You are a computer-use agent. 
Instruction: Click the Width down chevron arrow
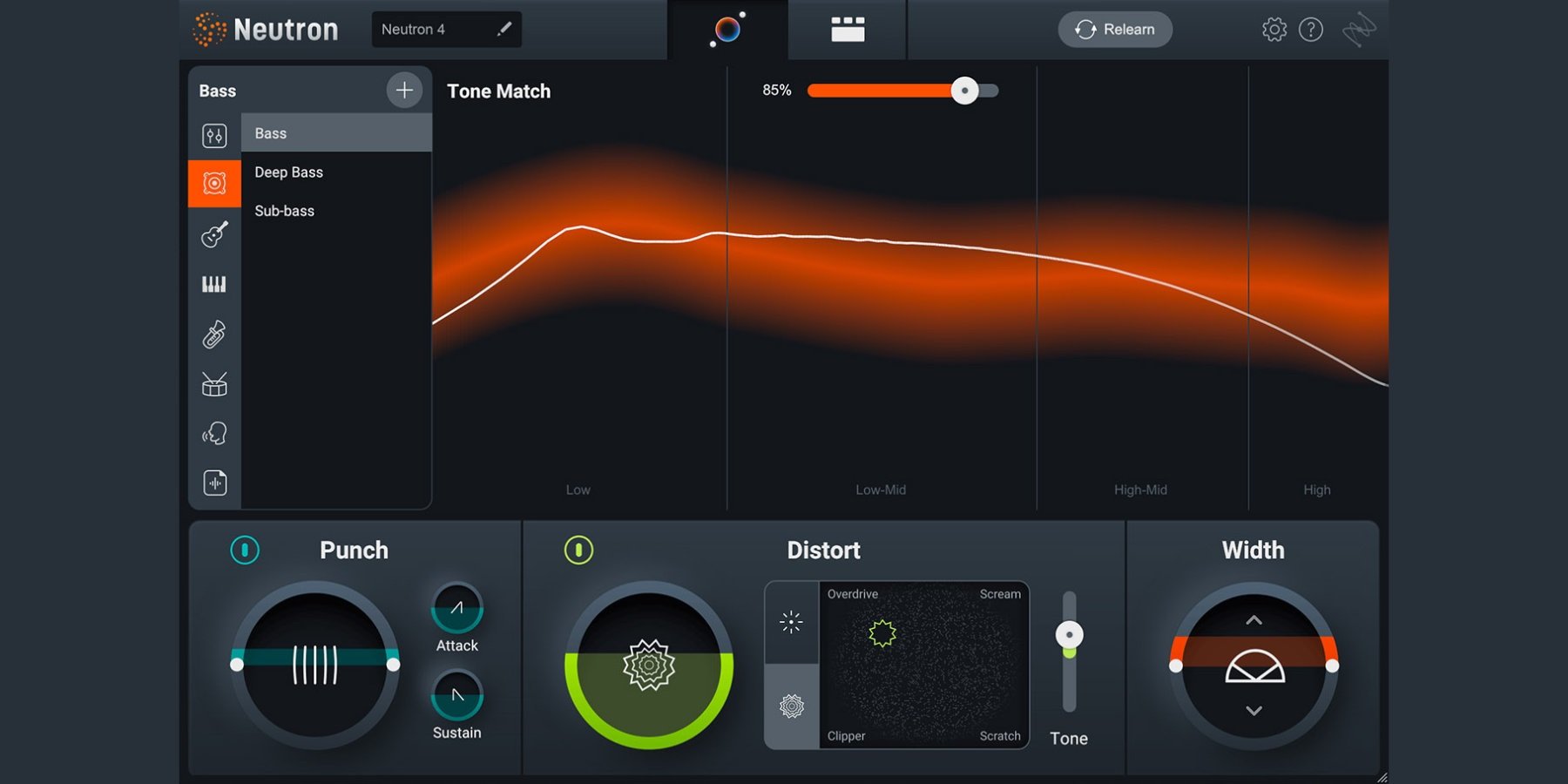pos(1254,711)
